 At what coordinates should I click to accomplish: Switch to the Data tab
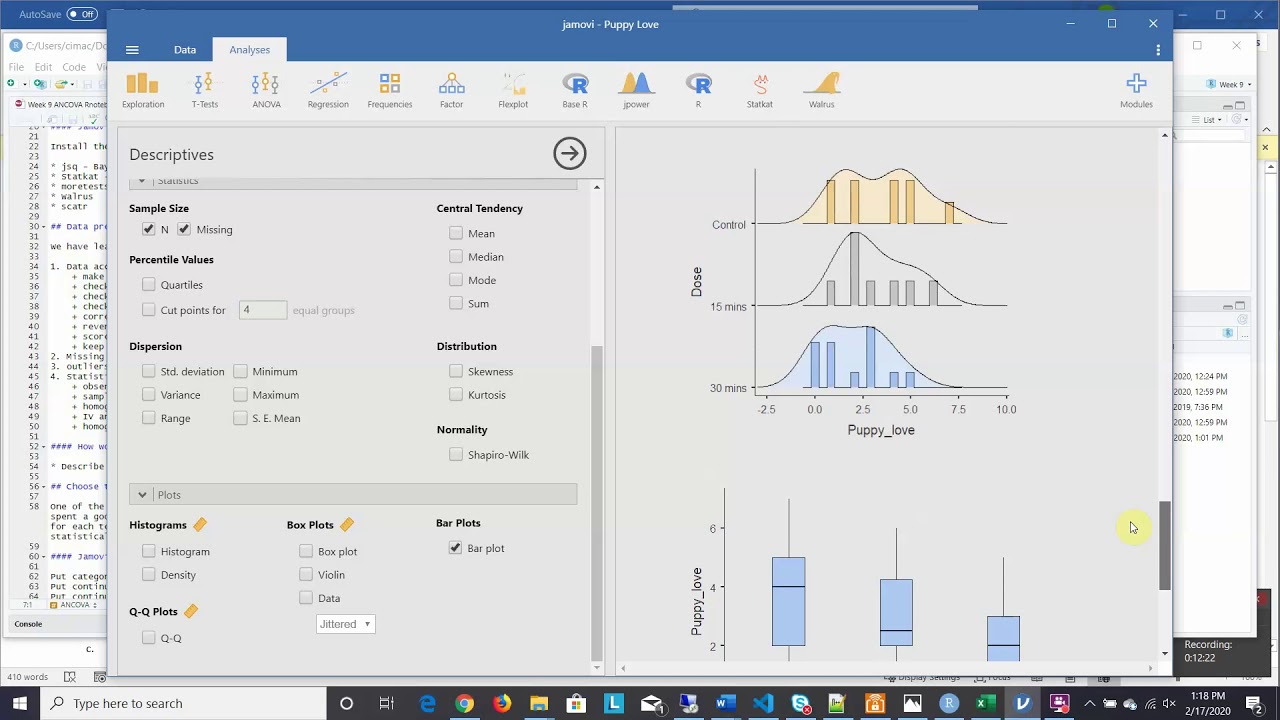185,50
